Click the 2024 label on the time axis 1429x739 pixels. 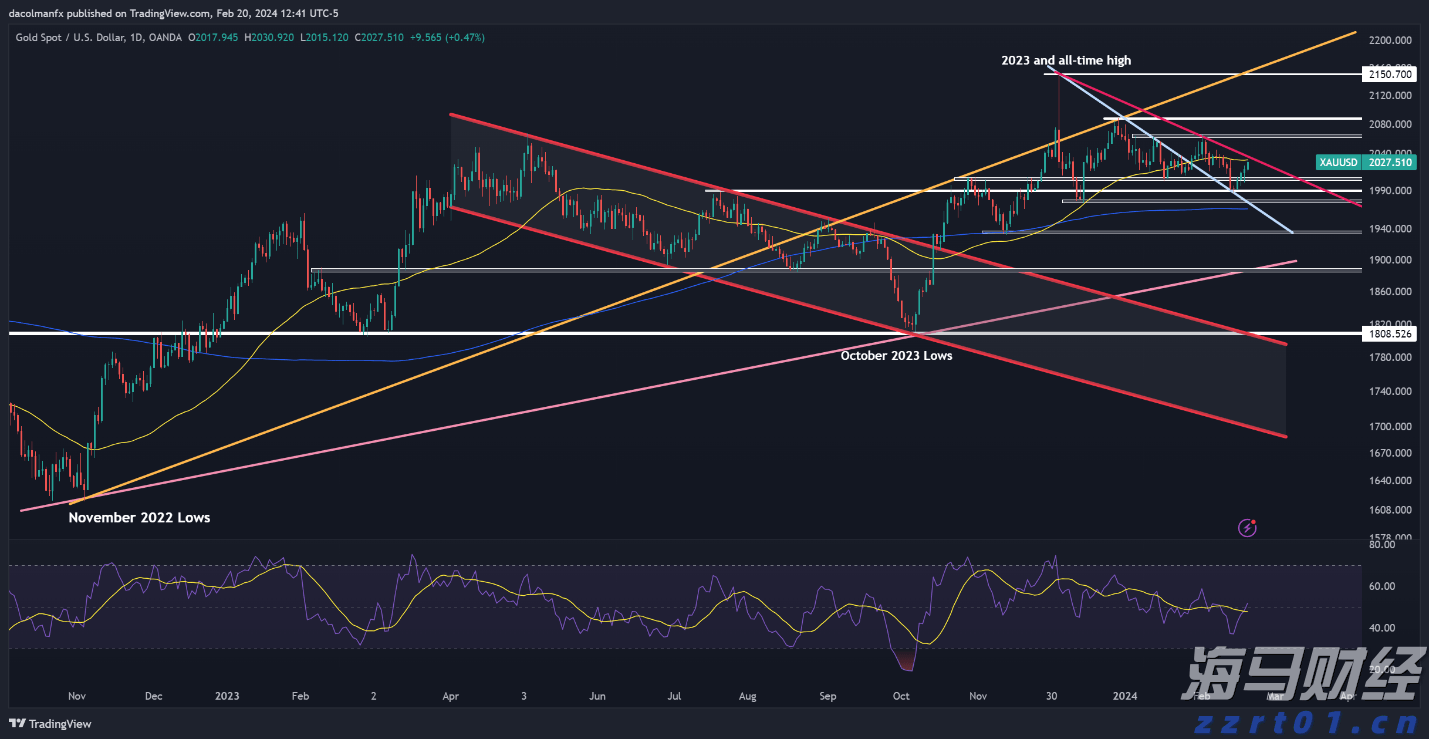pos(1124,696)
